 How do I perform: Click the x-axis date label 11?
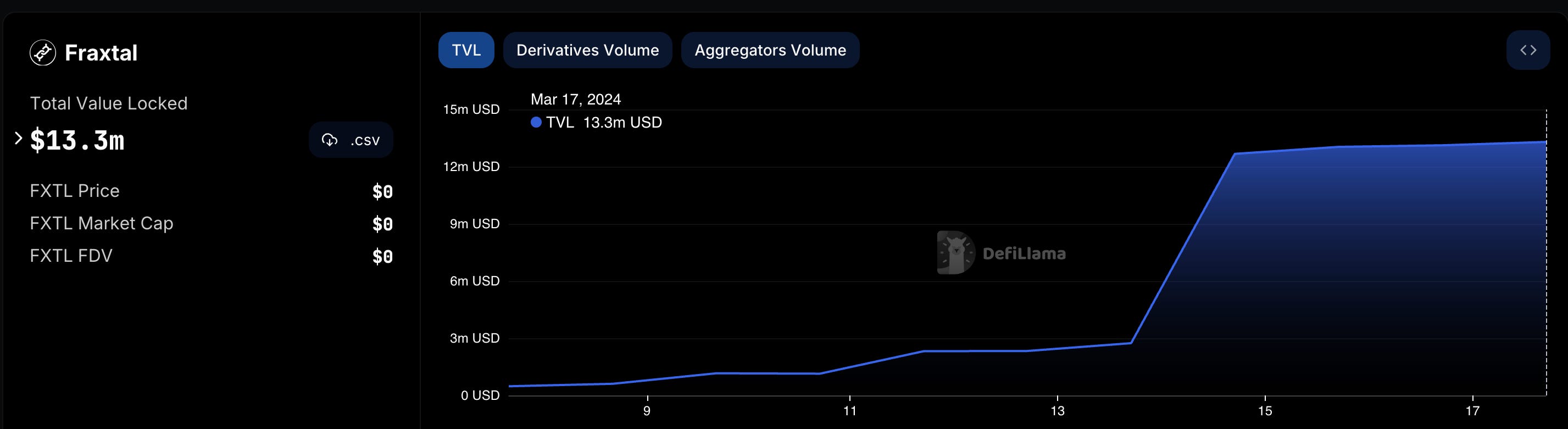850,411
